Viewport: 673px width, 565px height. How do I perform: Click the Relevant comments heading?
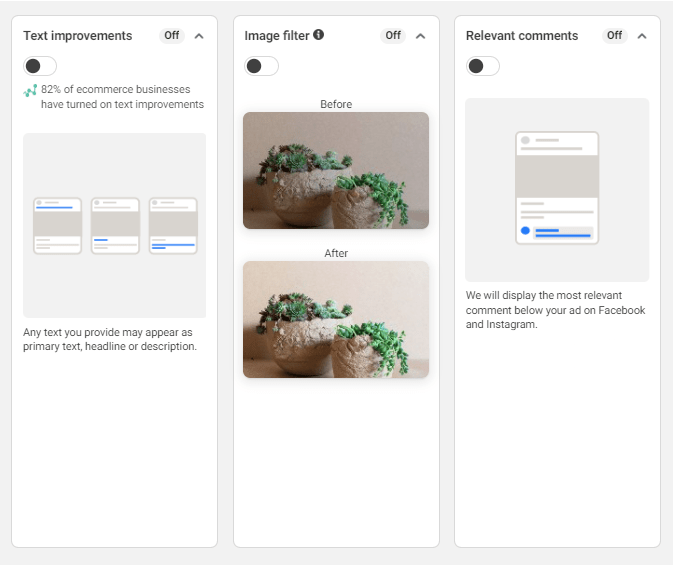pyautogui.click(x=522, y=36)
